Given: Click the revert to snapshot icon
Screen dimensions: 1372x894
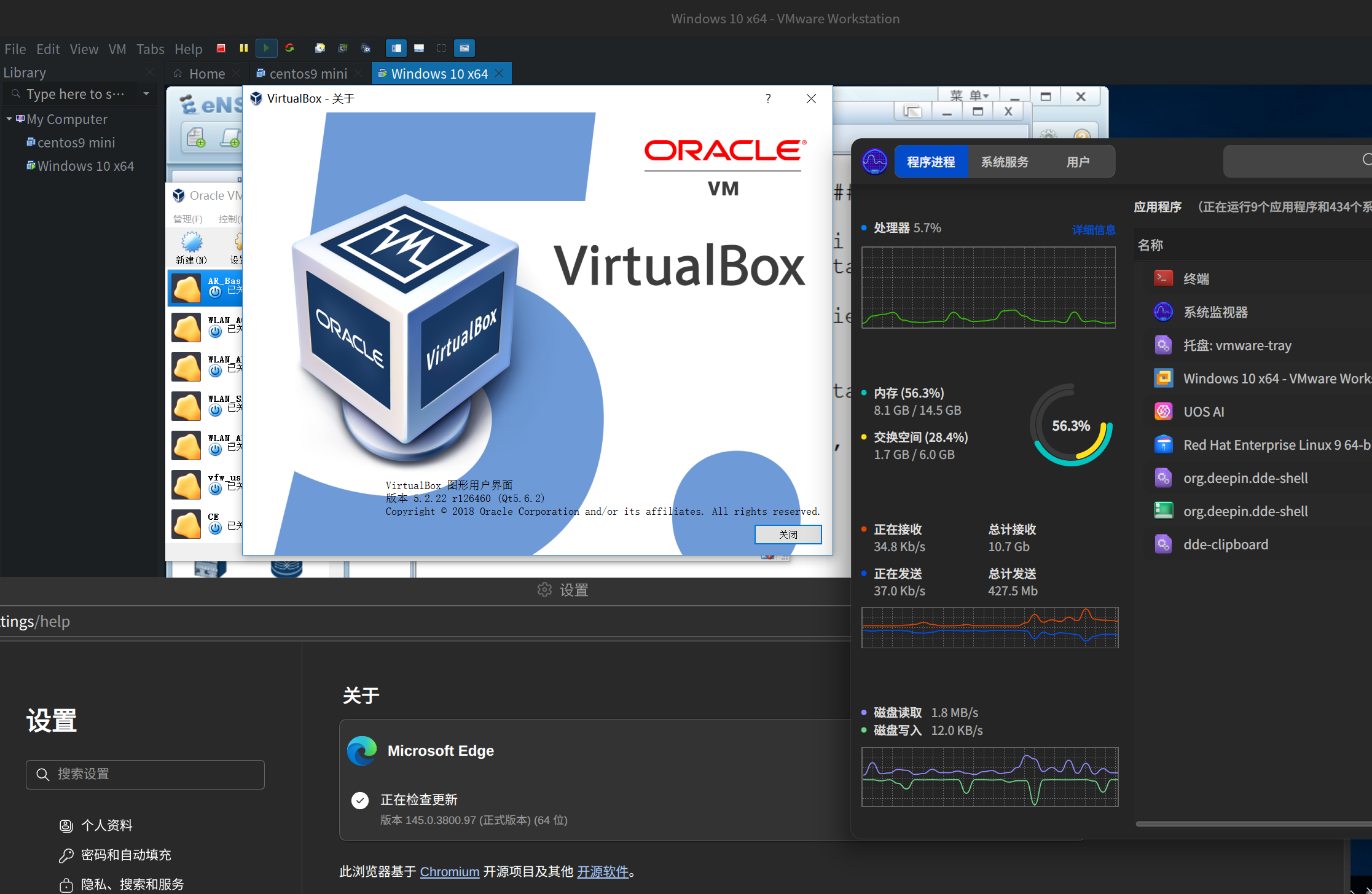Looking at the screenshot, I should point(343,49).
